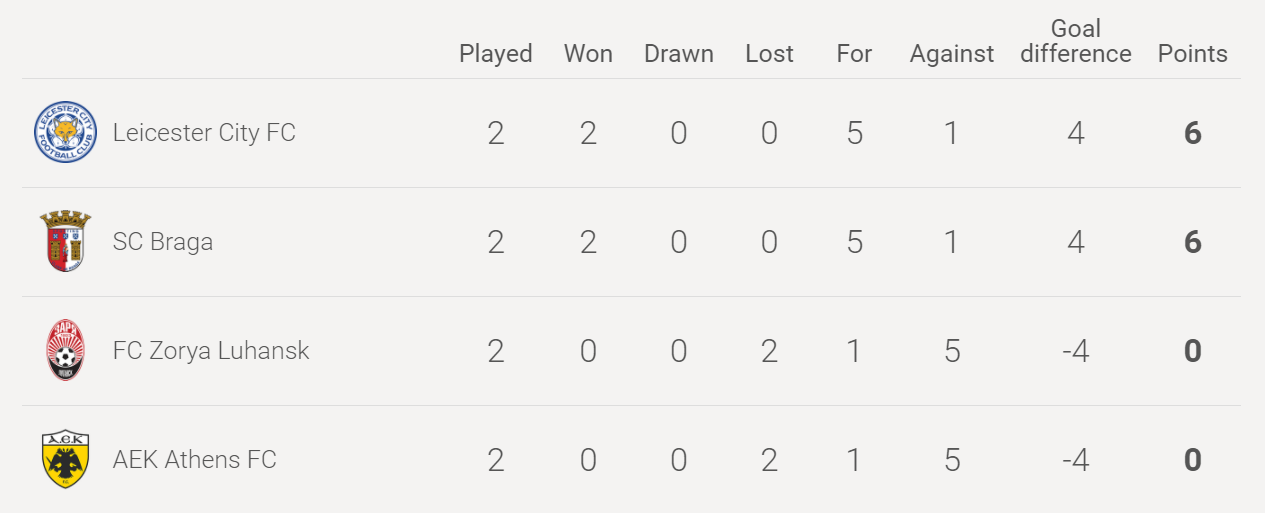The image size is (1265, 513).
Task: Click the FC Zorya Luhansk crest
Action: click(65, 350)
